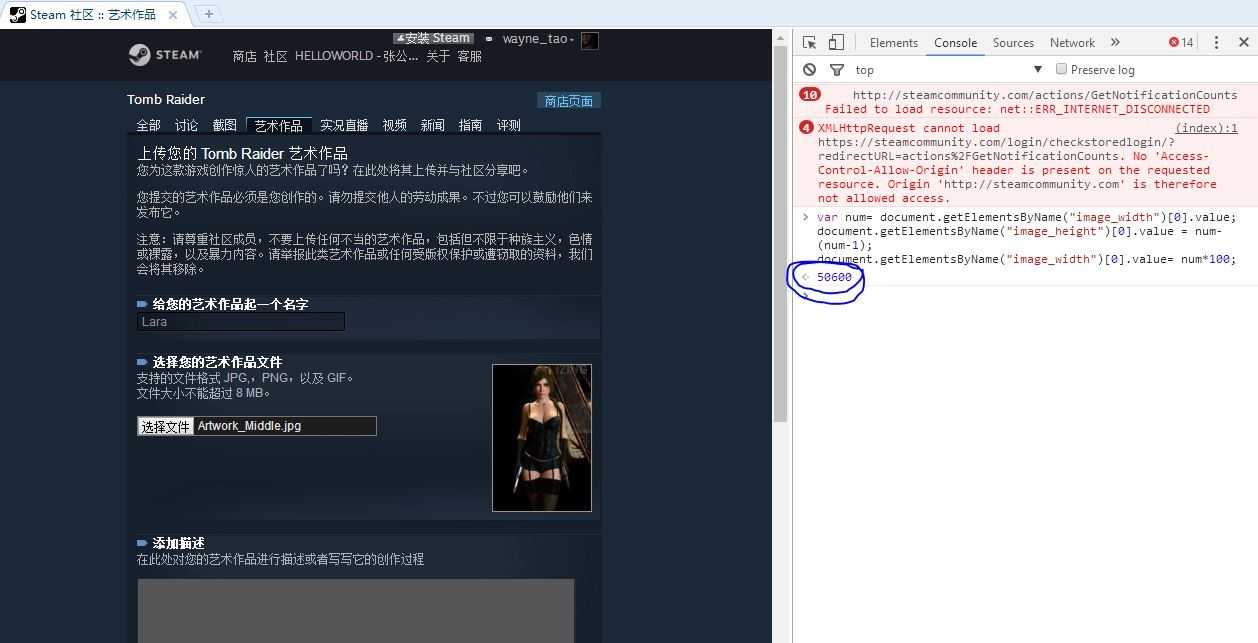
Task: Open the top execution context dropdown
Action: [x=947, y=69]
